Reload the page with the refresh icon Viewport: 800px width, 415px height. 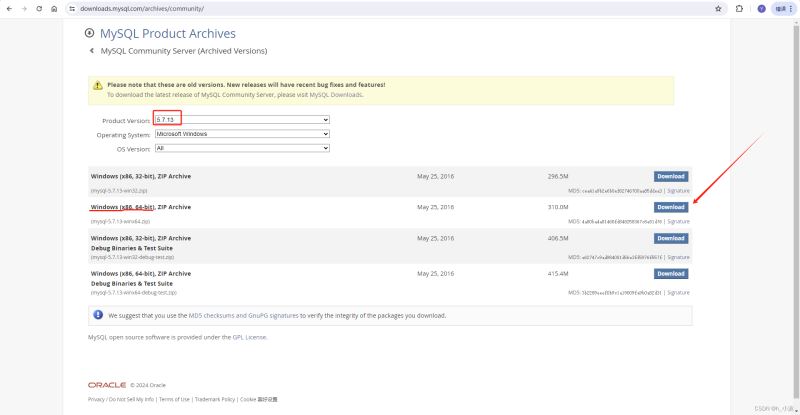39,8
